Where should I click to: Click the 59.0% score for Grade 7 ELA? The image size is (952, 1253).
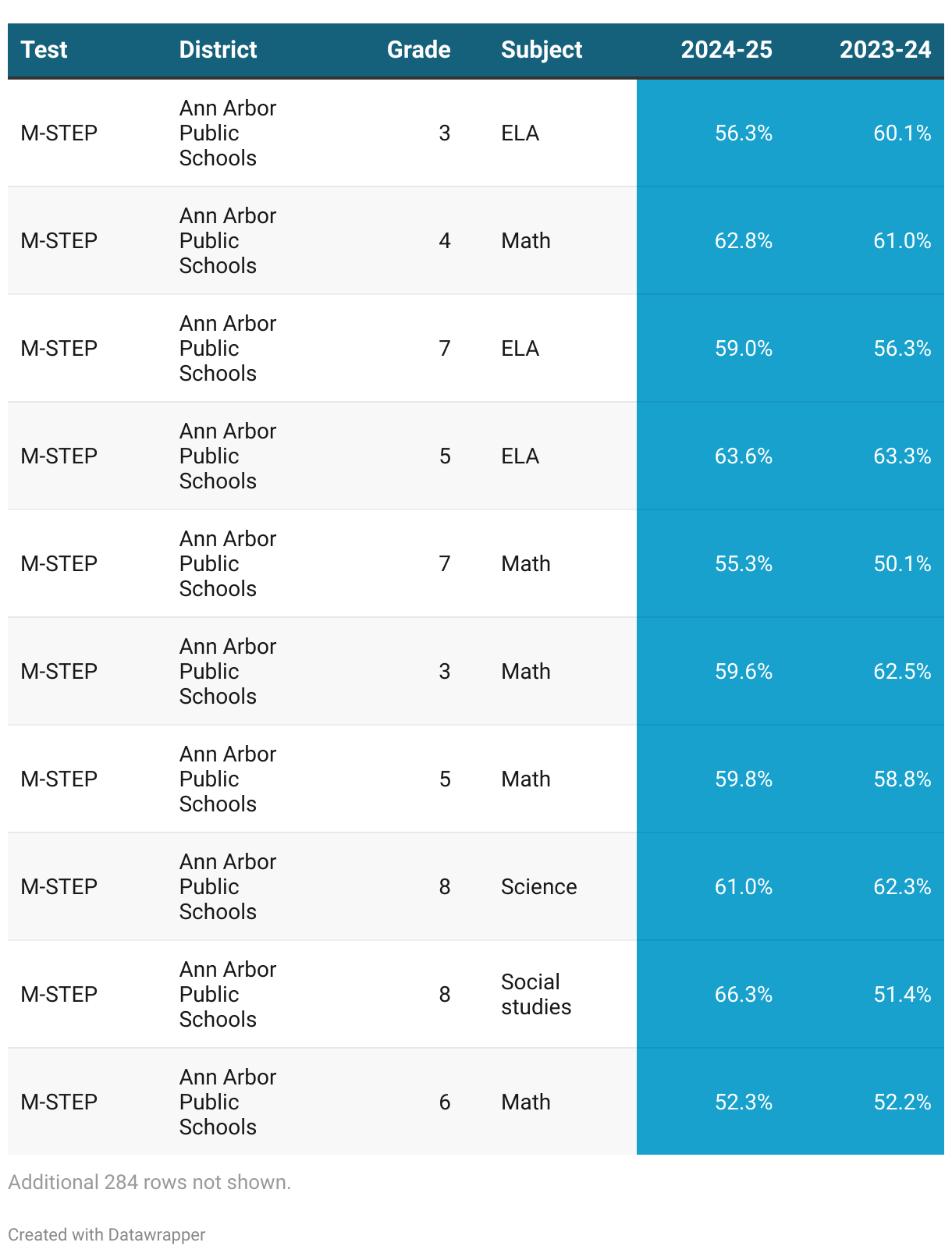743,349
